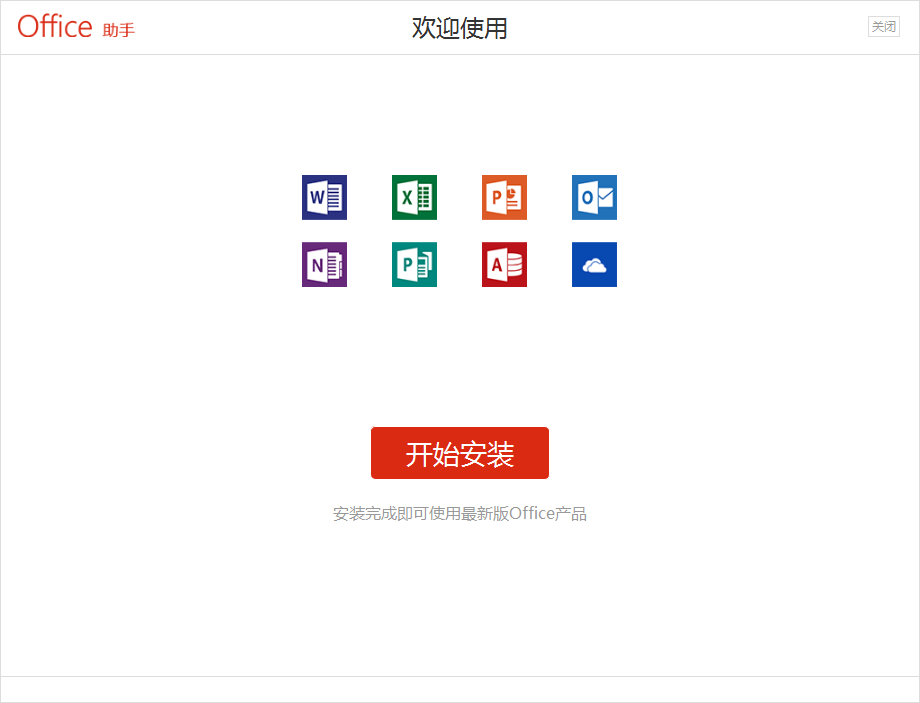
Task: Click the 欢迎使用 title text
Action: tap(459, 29)
